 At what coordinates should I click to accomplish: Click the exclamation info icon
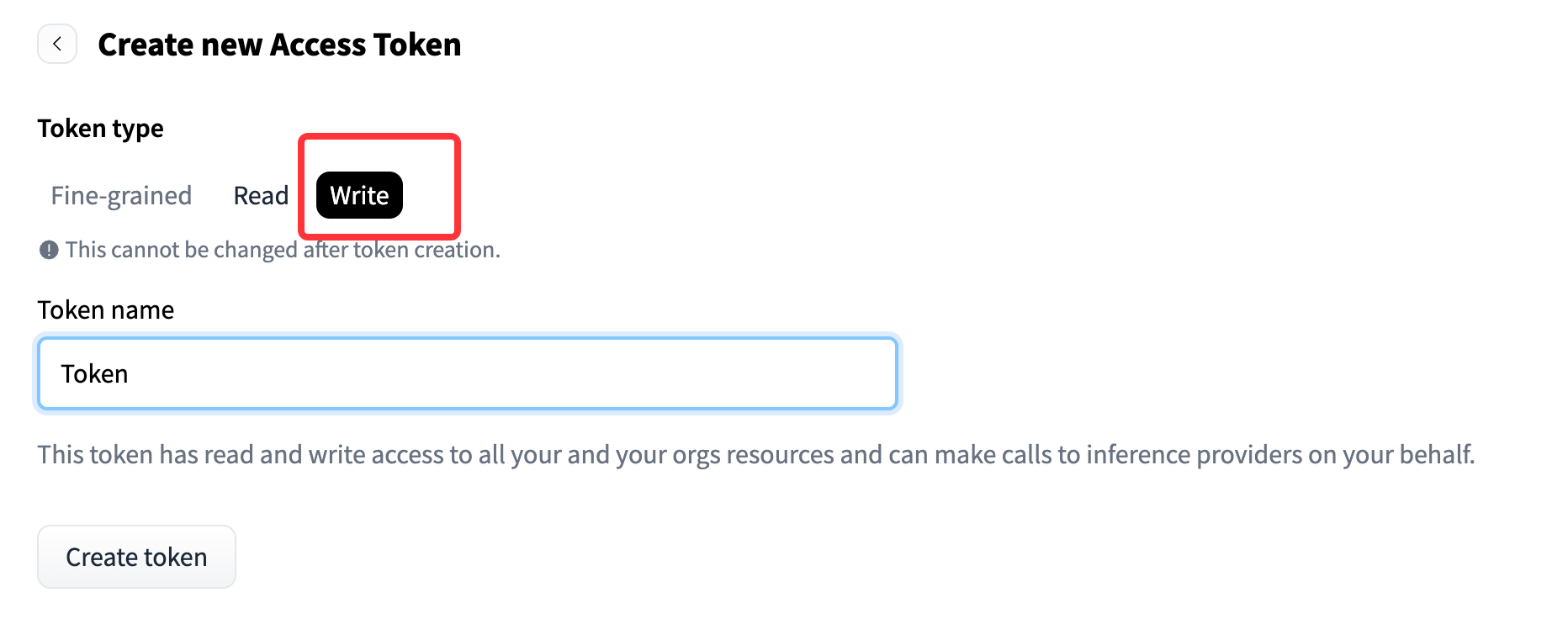pos(49,250)
